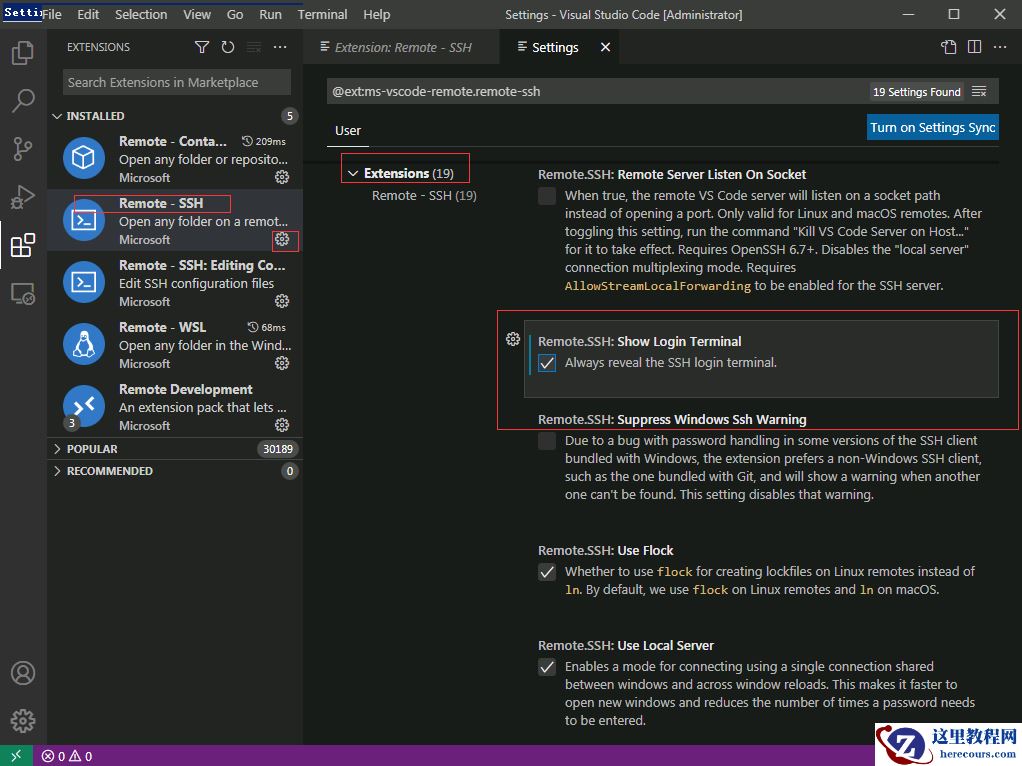Uncheck Show Login Terminal checkbox
The height and width of the screenshot is (766, 1022).
547,364
